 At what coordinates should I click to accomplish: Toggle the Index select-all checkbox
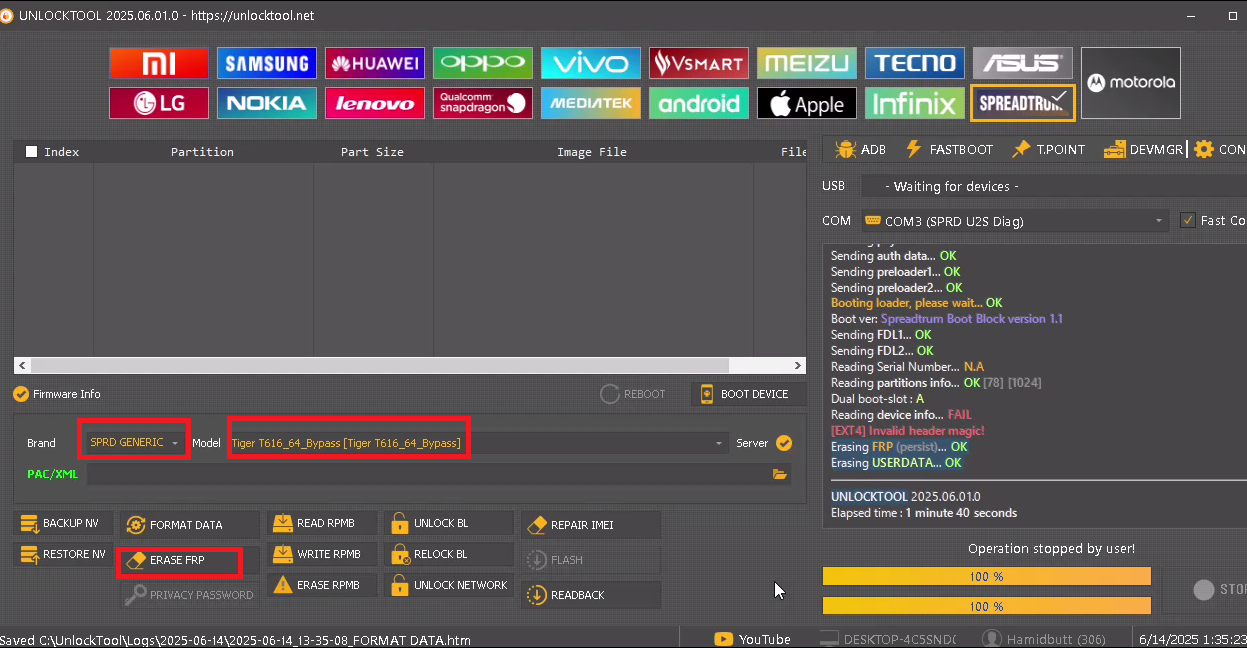[31, 152]
